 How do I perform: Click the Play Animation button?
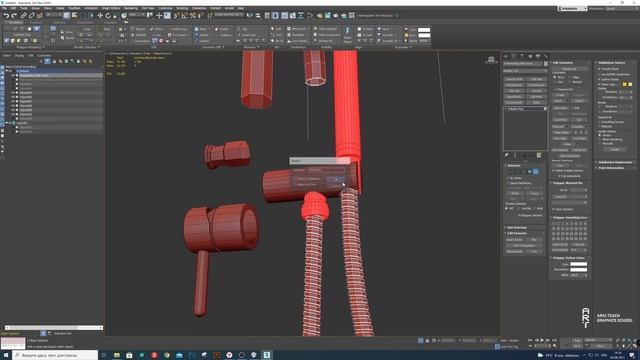pyautogui.click(x=542, y=340)
